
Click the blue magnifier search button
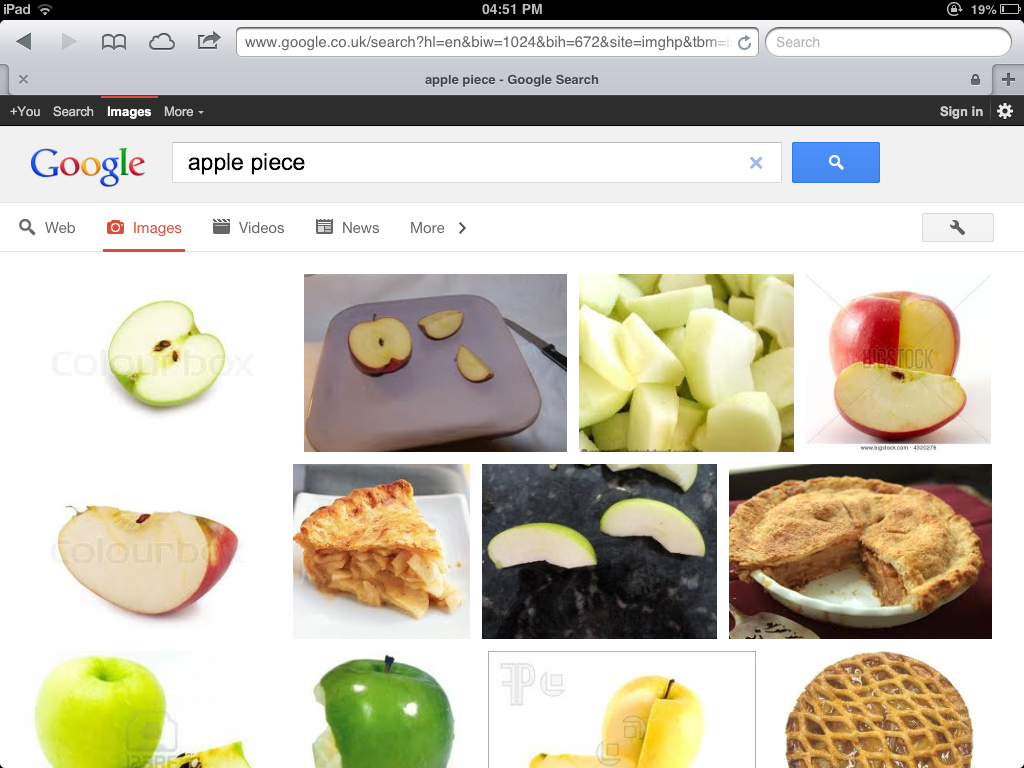tap(835, 162)
